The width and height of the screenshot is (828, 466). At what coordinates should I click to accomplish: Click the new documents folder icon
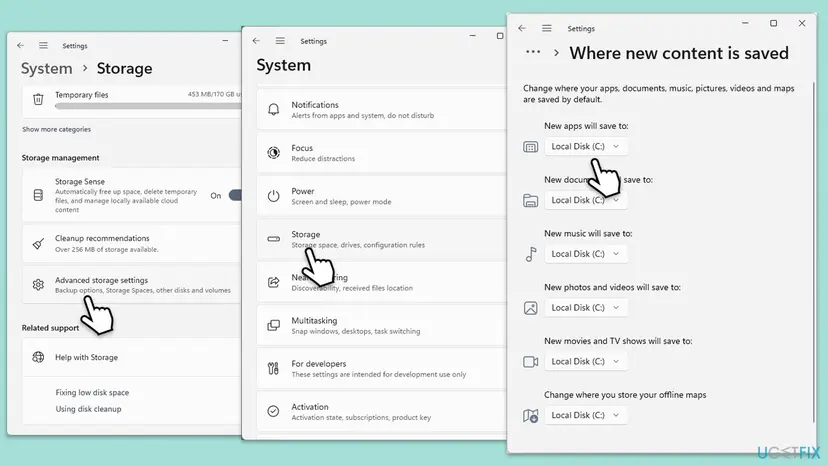530,201
